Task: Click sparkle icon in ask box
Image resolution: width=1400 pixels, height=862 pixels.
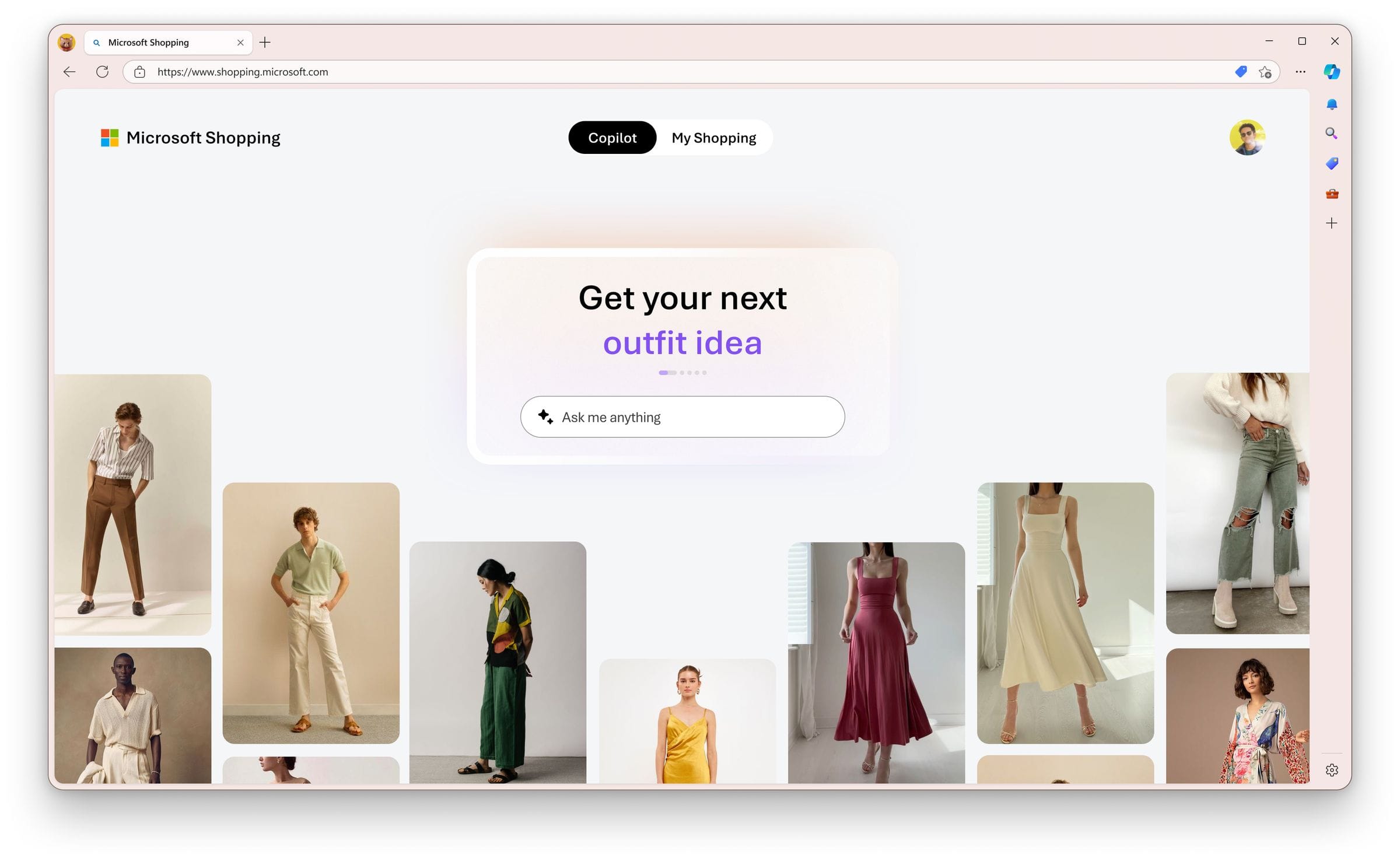Action: [545, 416]
